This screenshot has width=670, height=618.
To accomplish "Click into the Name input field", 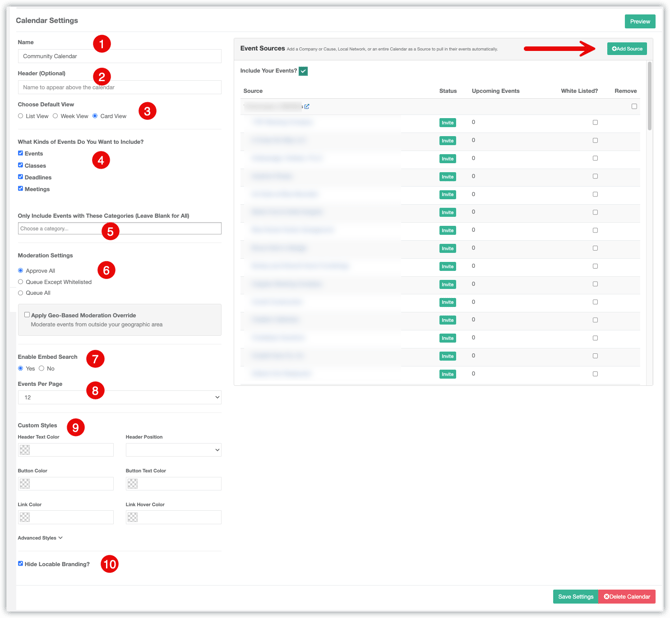I will tap(120, 56).
